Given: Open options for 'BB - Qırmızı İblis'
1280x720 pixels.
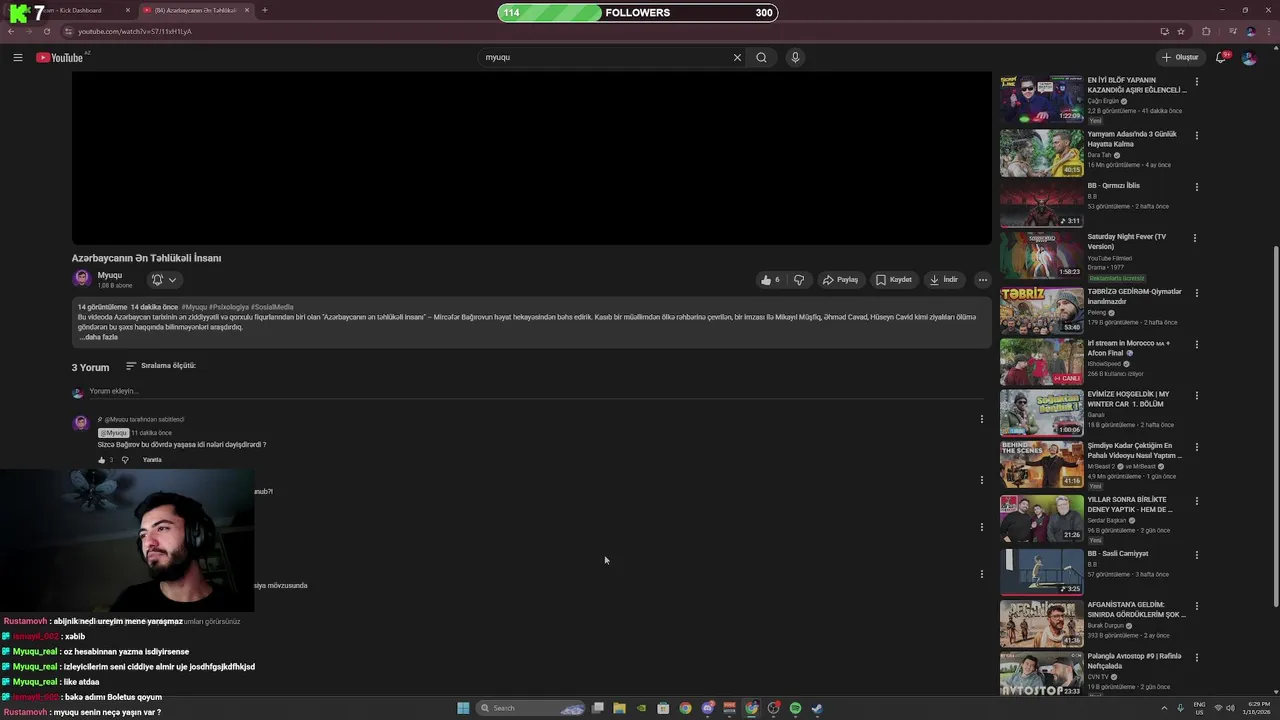Looking at the screenshot, I should [x=1196, y=187].
